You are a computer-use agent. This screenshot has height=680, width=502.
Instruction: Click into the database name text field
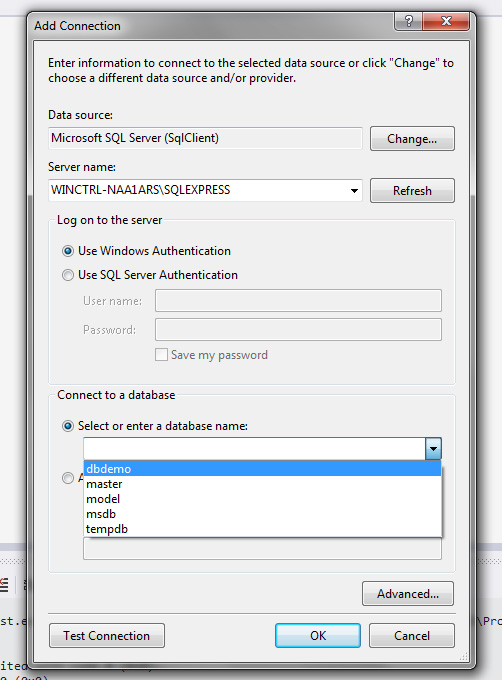(x=254, y=449)
